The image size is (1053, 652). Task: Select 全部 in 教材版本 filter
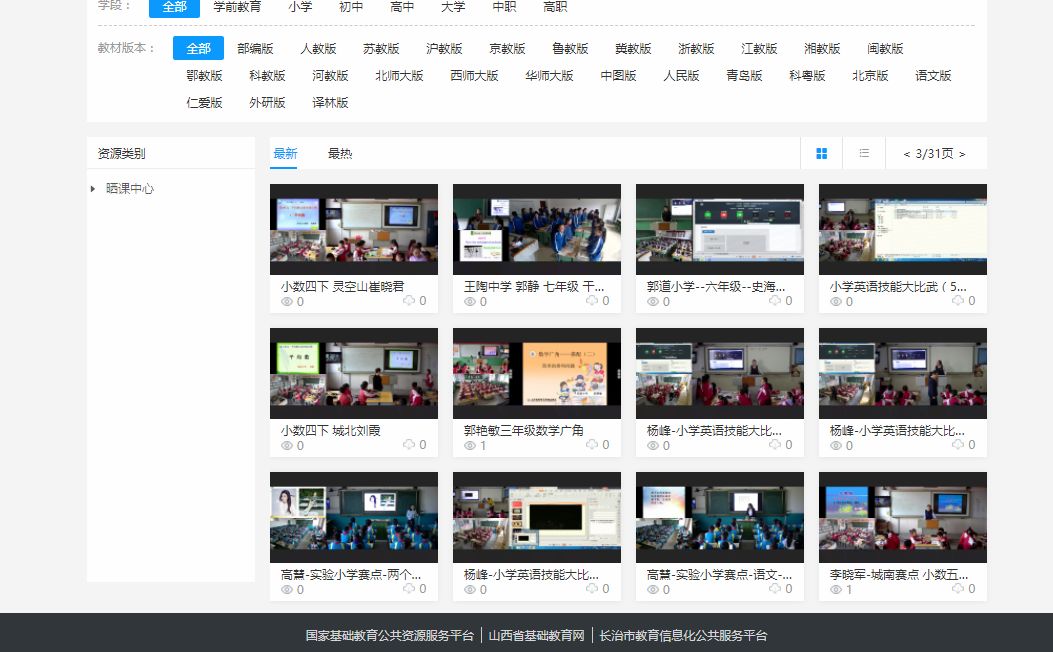(x=198, y=48)
